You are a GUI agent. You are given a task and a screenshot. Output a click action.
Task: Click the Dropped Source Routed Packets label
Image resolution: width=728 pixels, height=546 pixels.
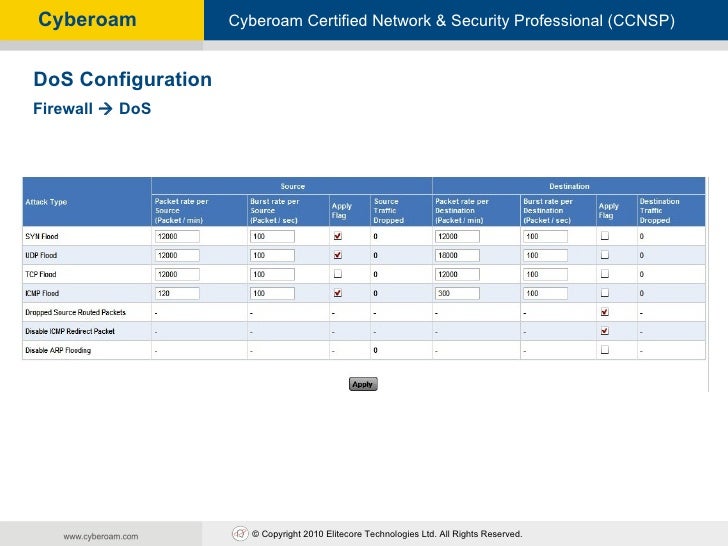[x=75, y=312]
